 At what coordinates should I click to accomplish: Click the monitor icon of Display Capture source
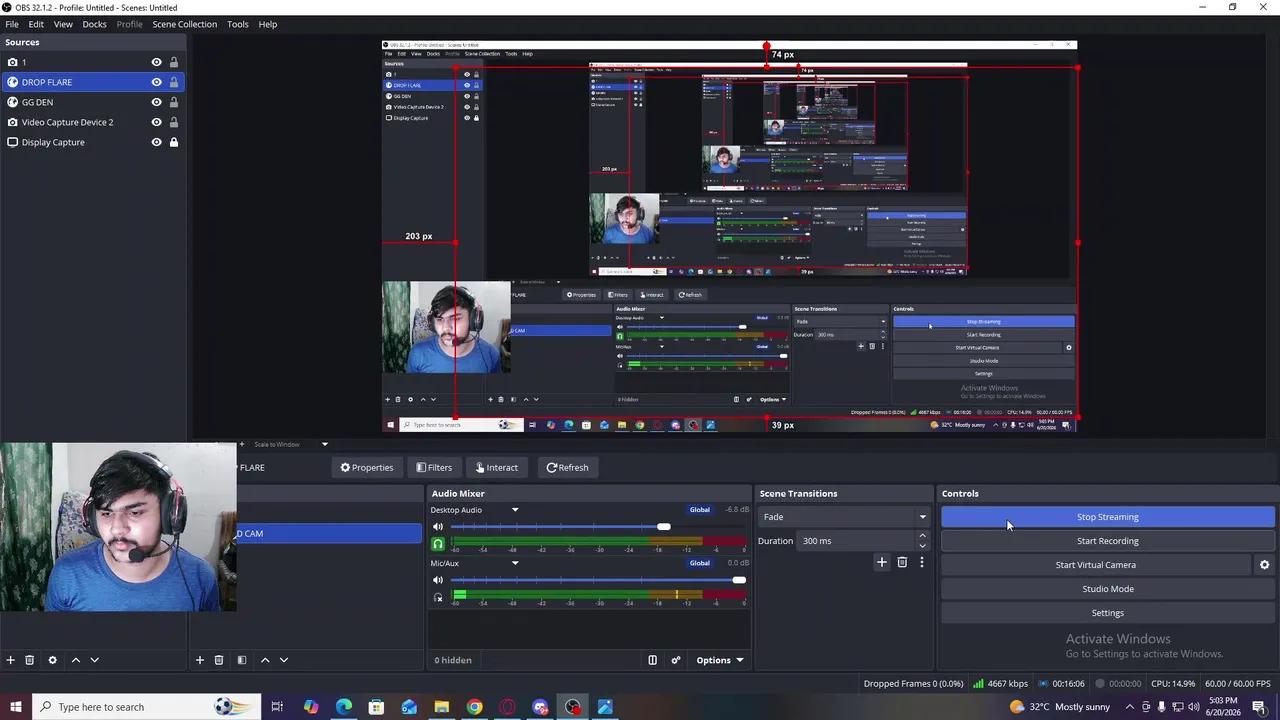pos(12,142)
